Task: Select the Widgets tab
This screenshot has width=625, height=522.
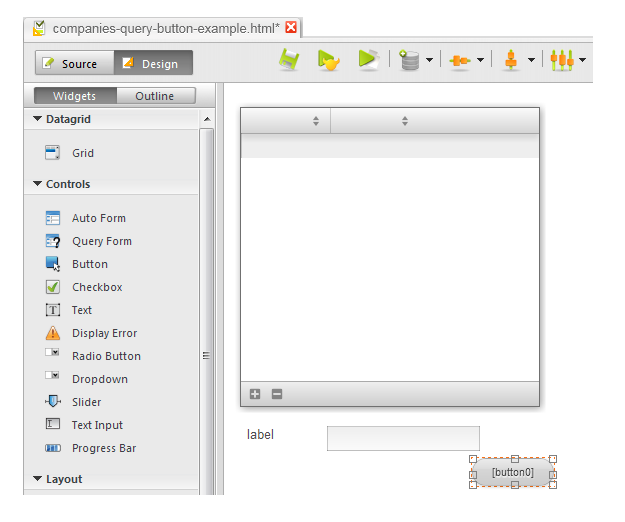Action: tap(75, 96)
